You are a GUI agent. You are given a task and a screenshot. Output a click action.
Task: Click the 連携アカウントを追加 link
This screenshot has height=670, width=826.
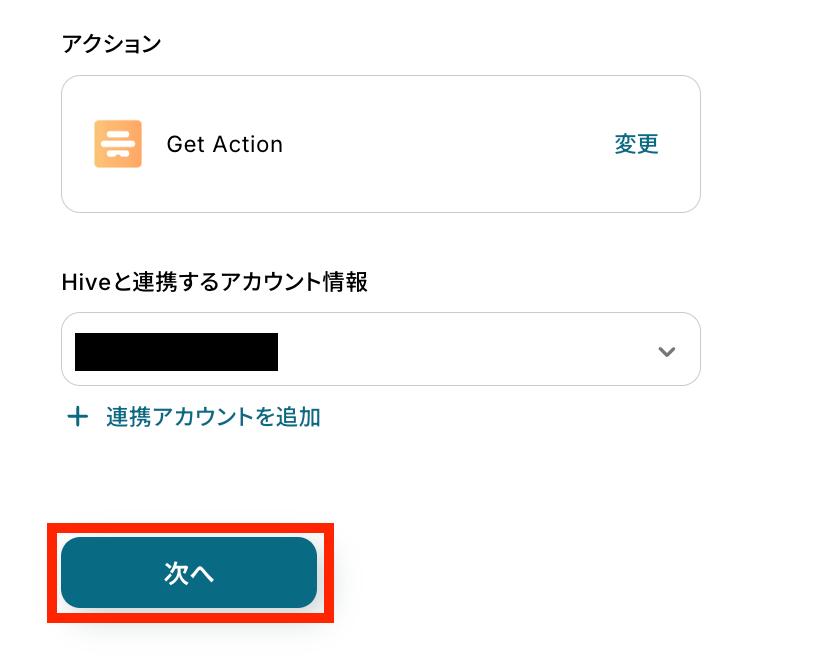pyautogui.click(x=213, y=417)
